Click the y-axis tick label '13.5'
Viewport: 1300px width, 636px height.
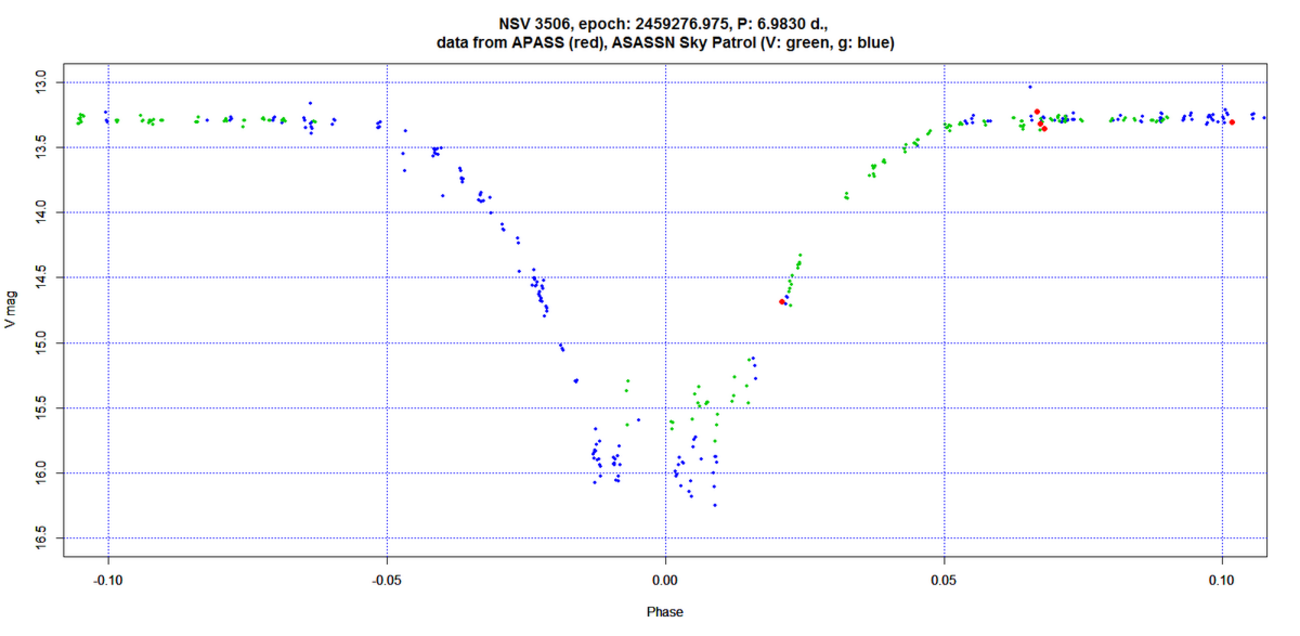pyautogui.click(x=39, y=147)
